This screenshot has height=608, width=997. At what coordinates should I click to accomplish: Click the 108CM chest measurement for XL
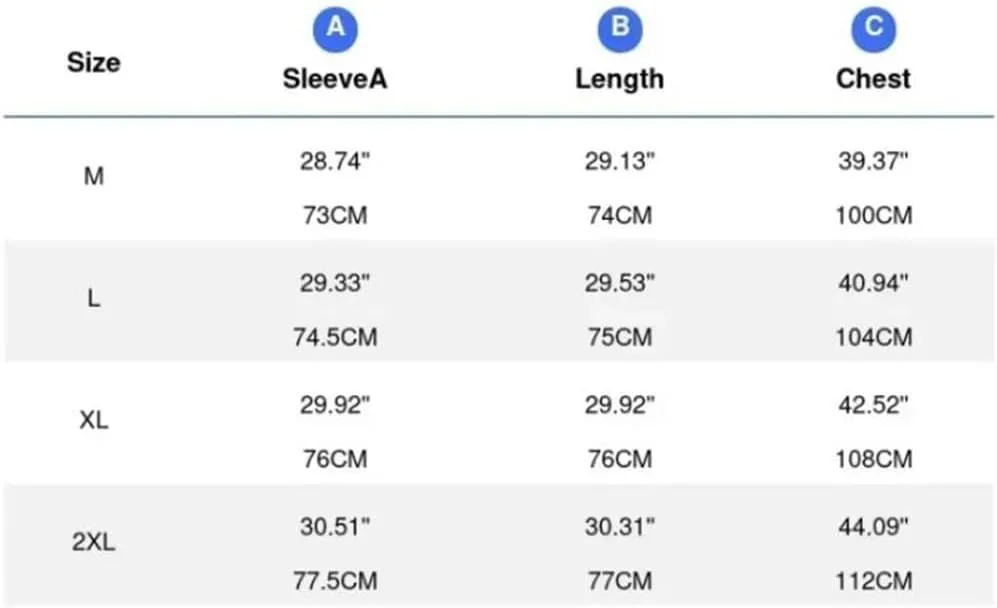[874, 459]
